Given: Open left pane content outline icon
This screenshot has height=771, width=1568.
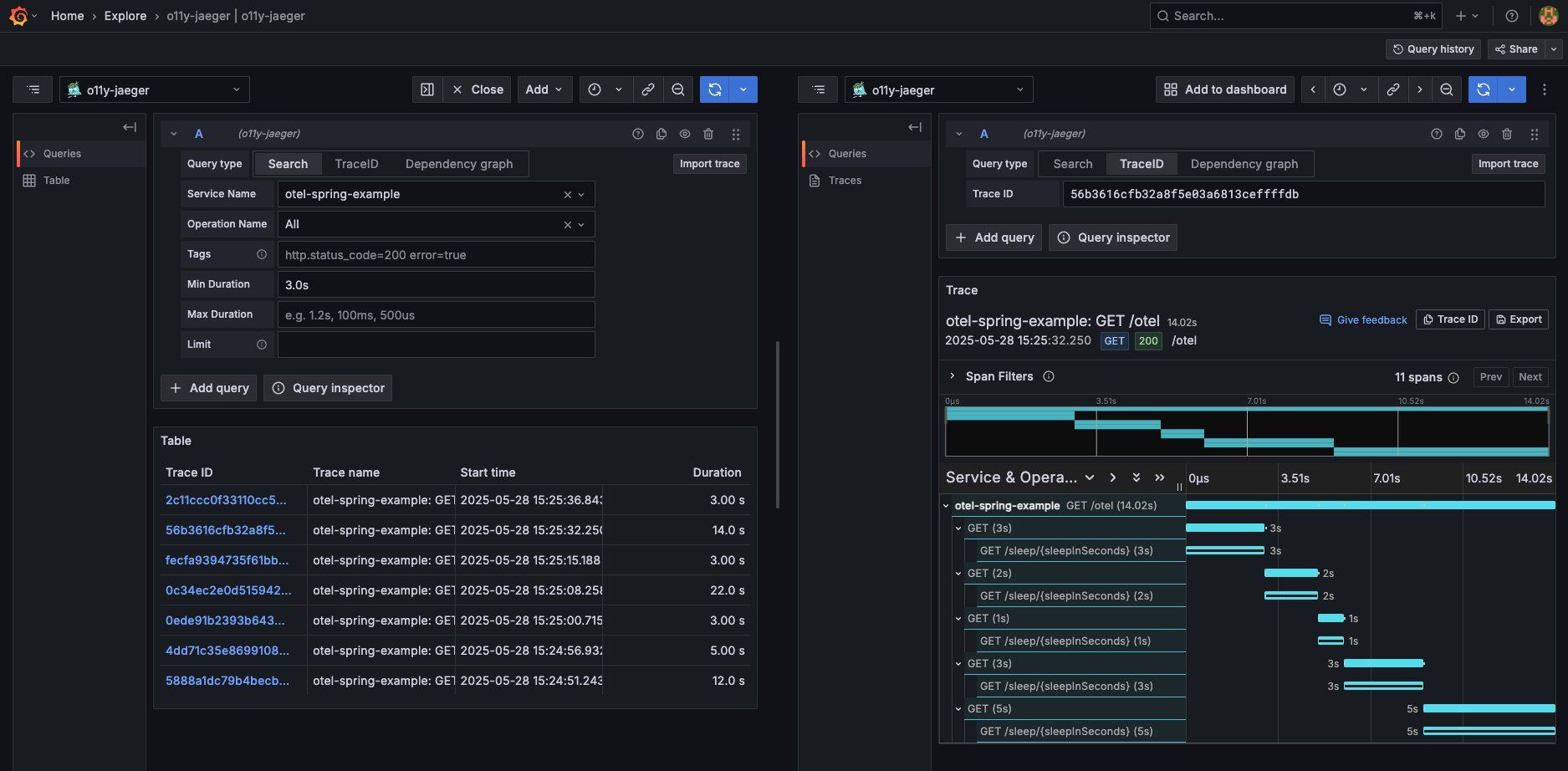Looking at the screenshot, I should [x=33, y=89].
